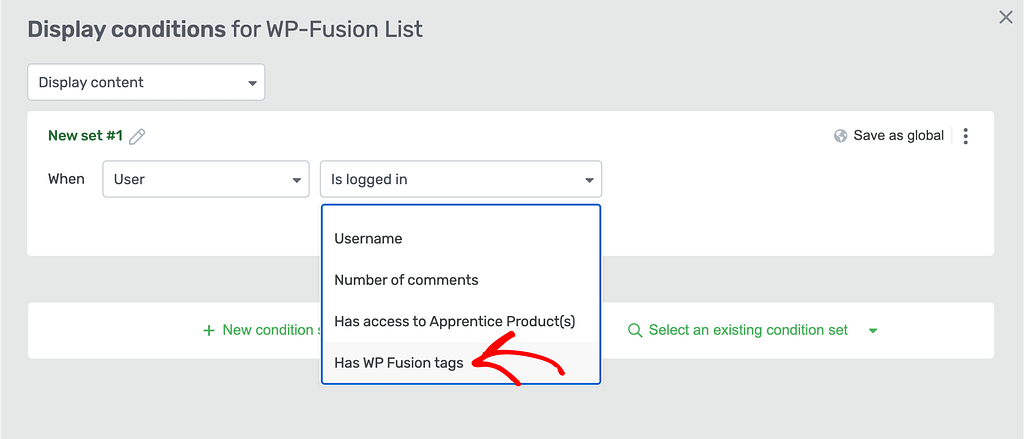The image size is (1024, 439).
Task: Click the Display conditions heading text
Action: coord(126,29)
